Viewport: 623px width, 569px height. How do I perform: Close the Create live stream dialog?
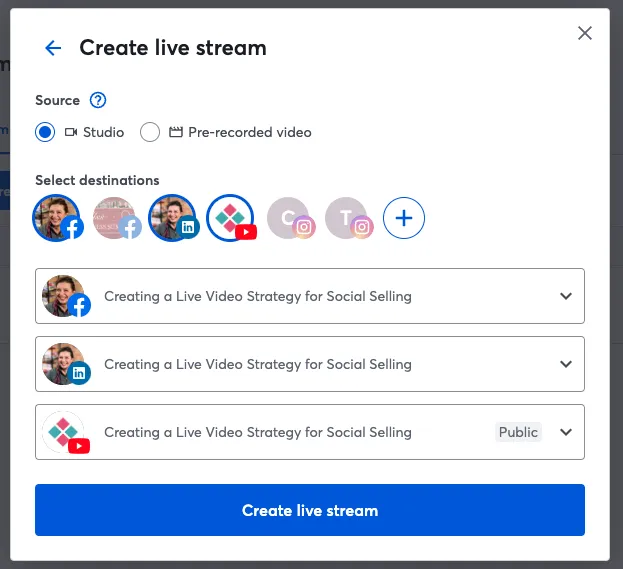[x=585, y=33]
